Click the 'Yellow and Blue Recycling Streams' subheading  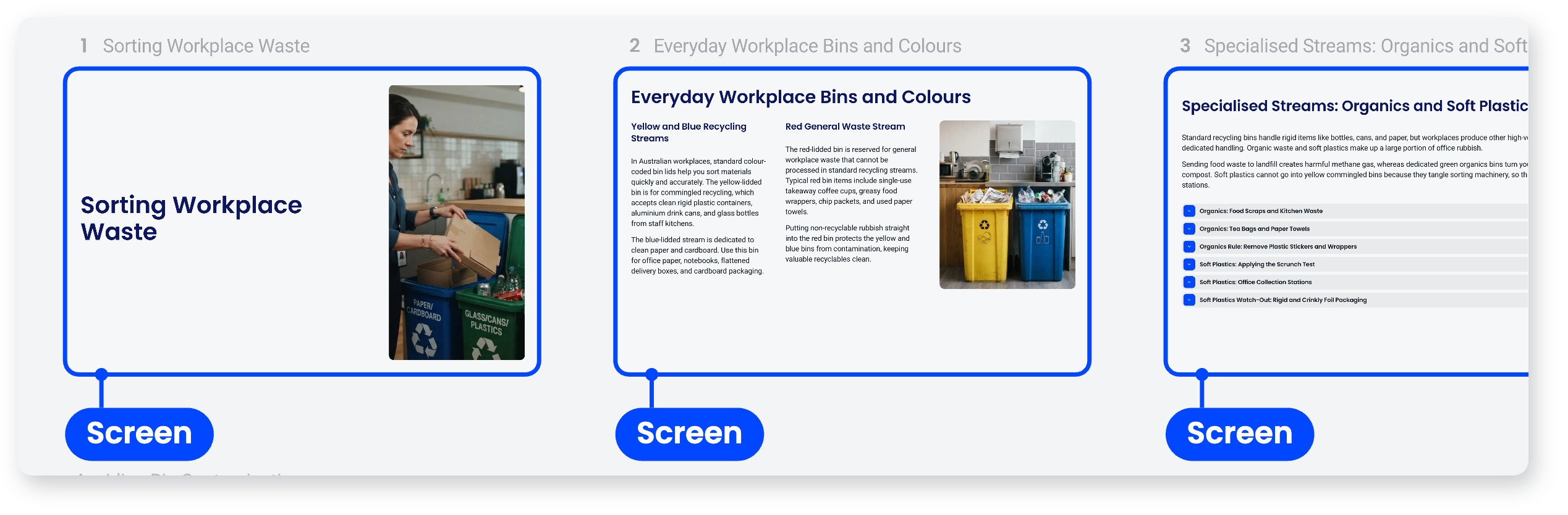689,132
